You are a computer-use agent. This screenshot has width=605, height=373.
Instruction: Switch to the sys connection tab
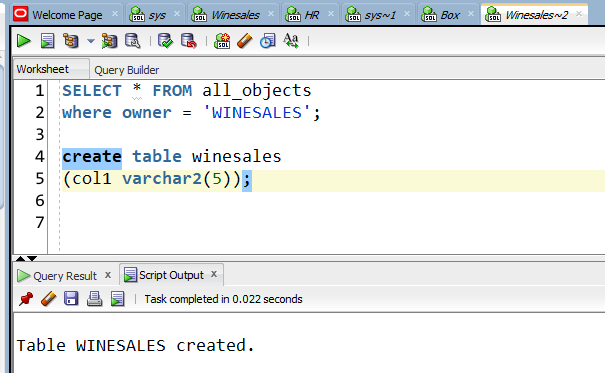point(157,15)
